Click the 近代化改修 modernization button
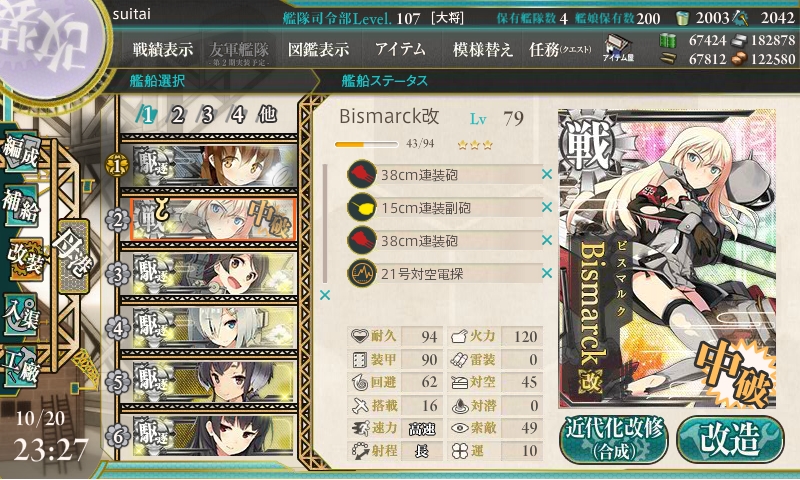This screenshot has width=800, height=480. (614, 439)
